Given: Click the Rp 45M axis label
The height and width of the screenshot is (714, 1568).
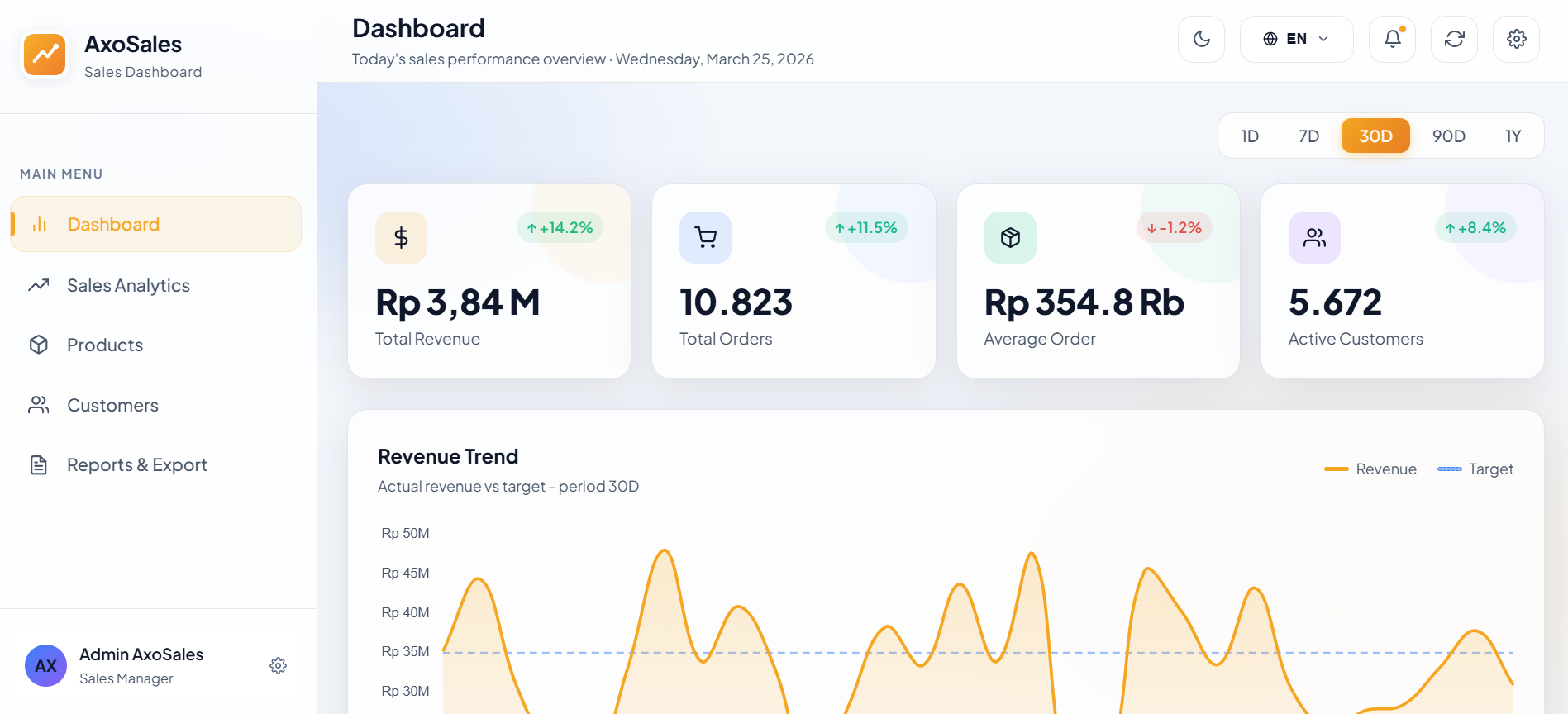Looking at the screenshot, I should coord(405,573).
